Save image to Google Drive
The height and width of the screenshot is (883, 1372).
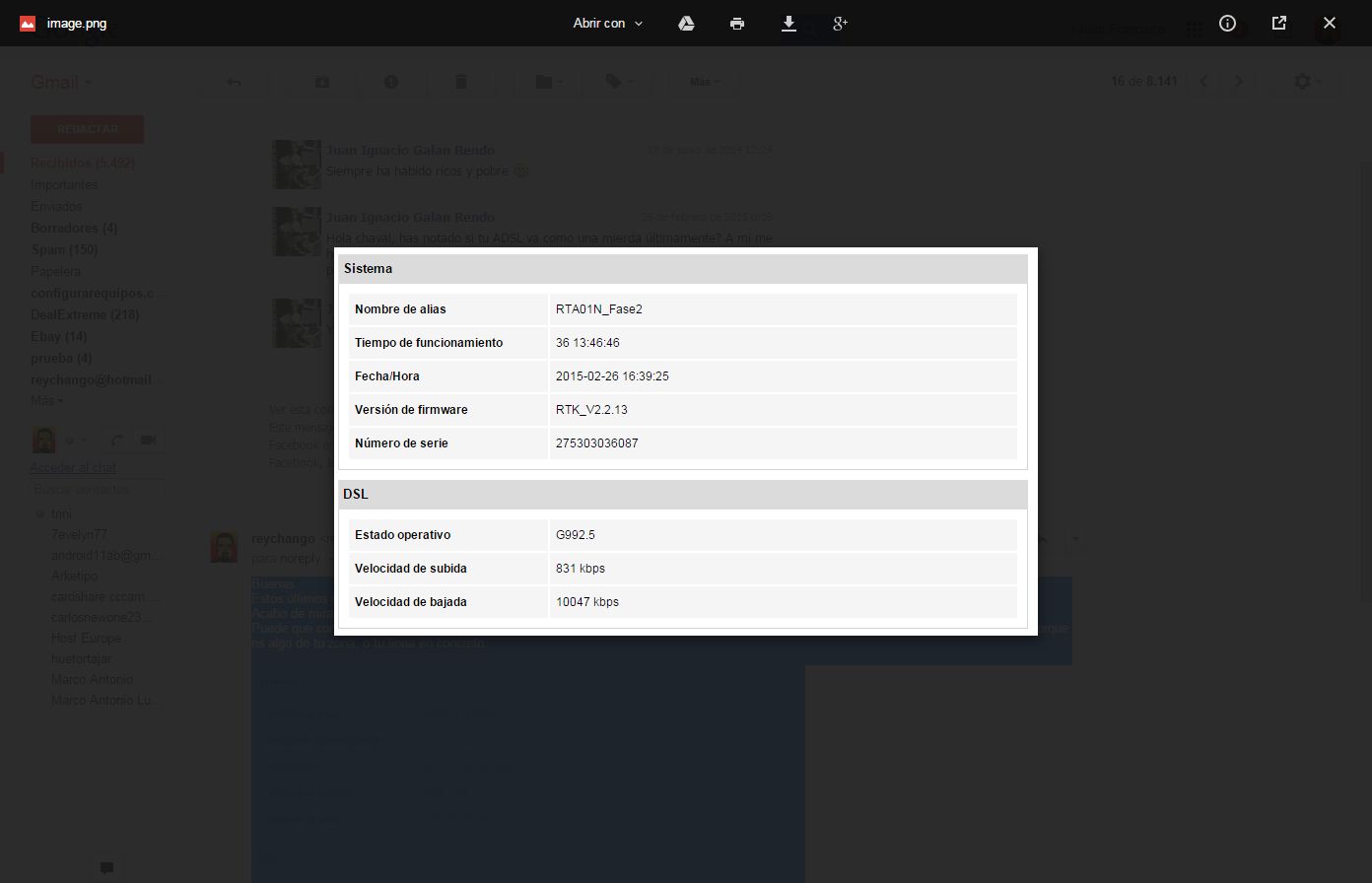coord(687,24)
